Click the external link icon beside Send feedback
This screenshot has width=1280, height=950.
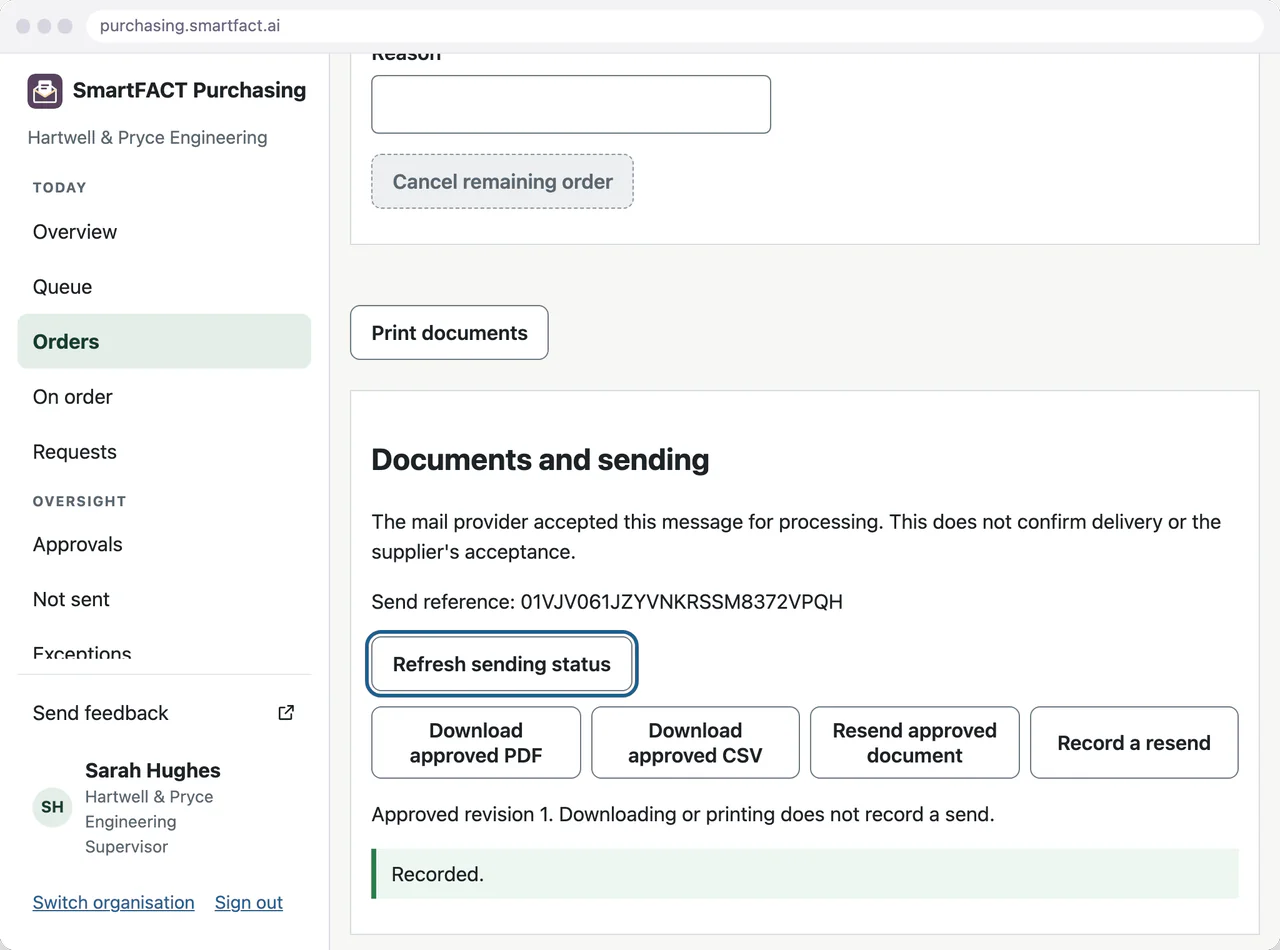286,713
